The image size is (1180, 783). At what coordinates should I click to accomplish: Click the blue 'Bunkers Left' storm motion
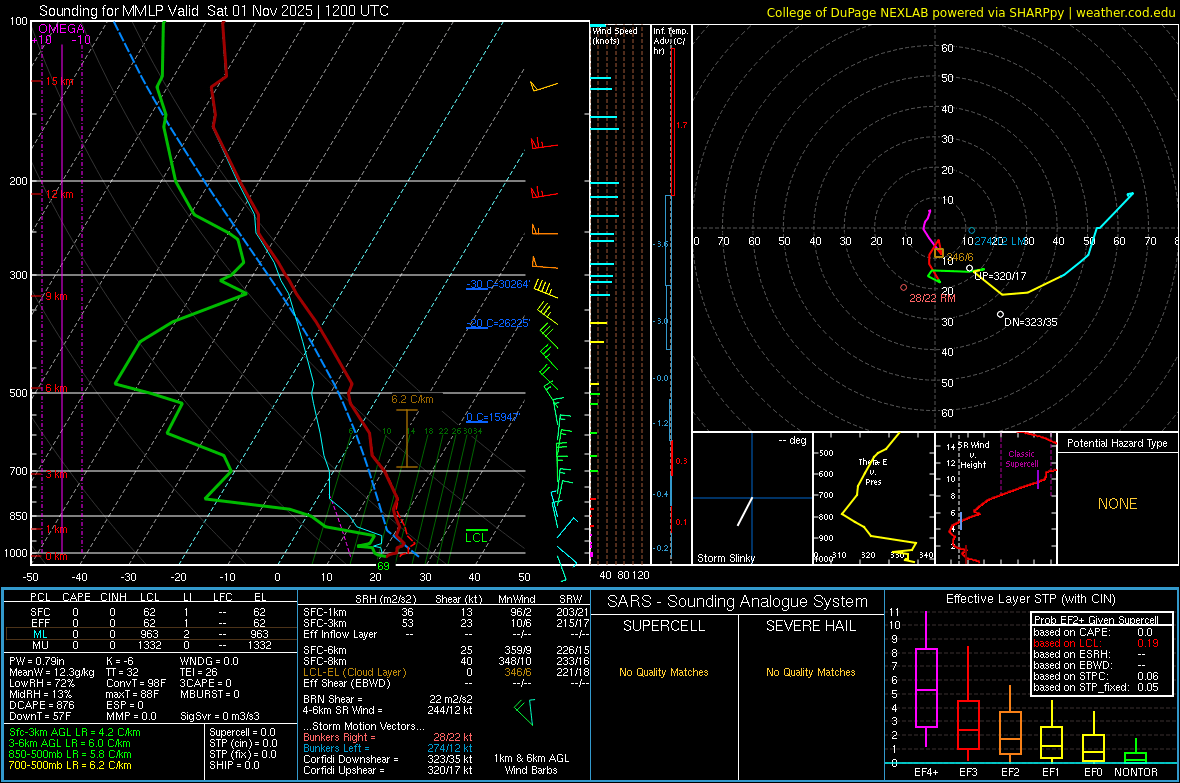(x=388, y=748)
